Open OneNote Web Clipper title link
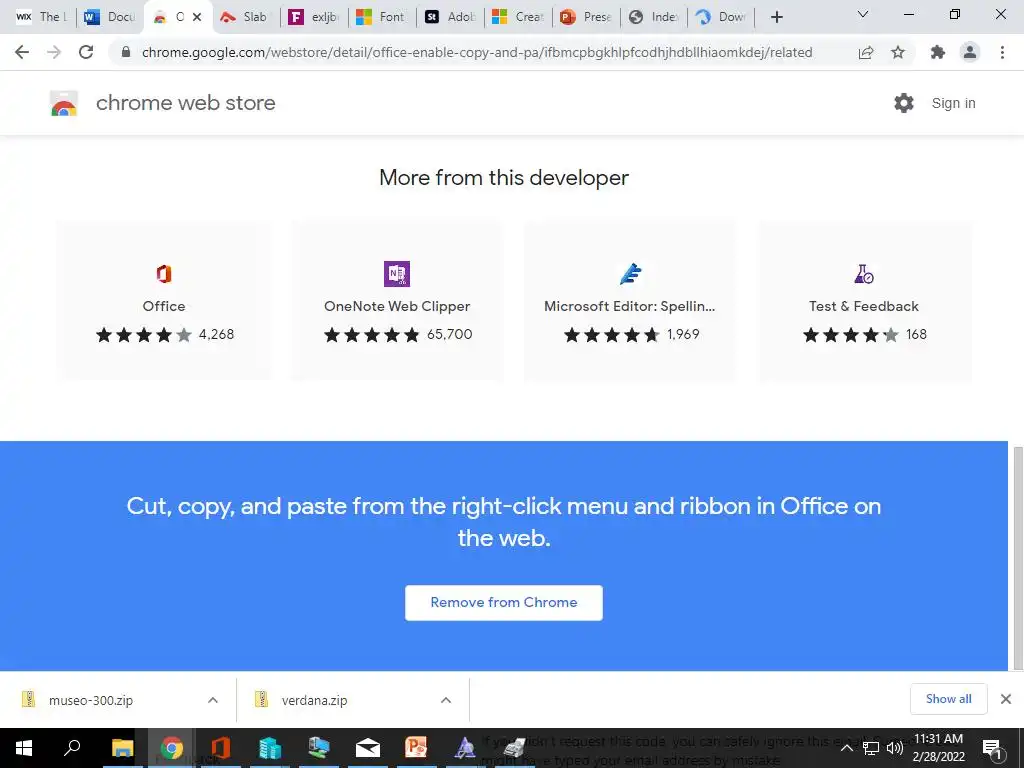This screenshot has height=768, width=1024. (x=397, y=306)
